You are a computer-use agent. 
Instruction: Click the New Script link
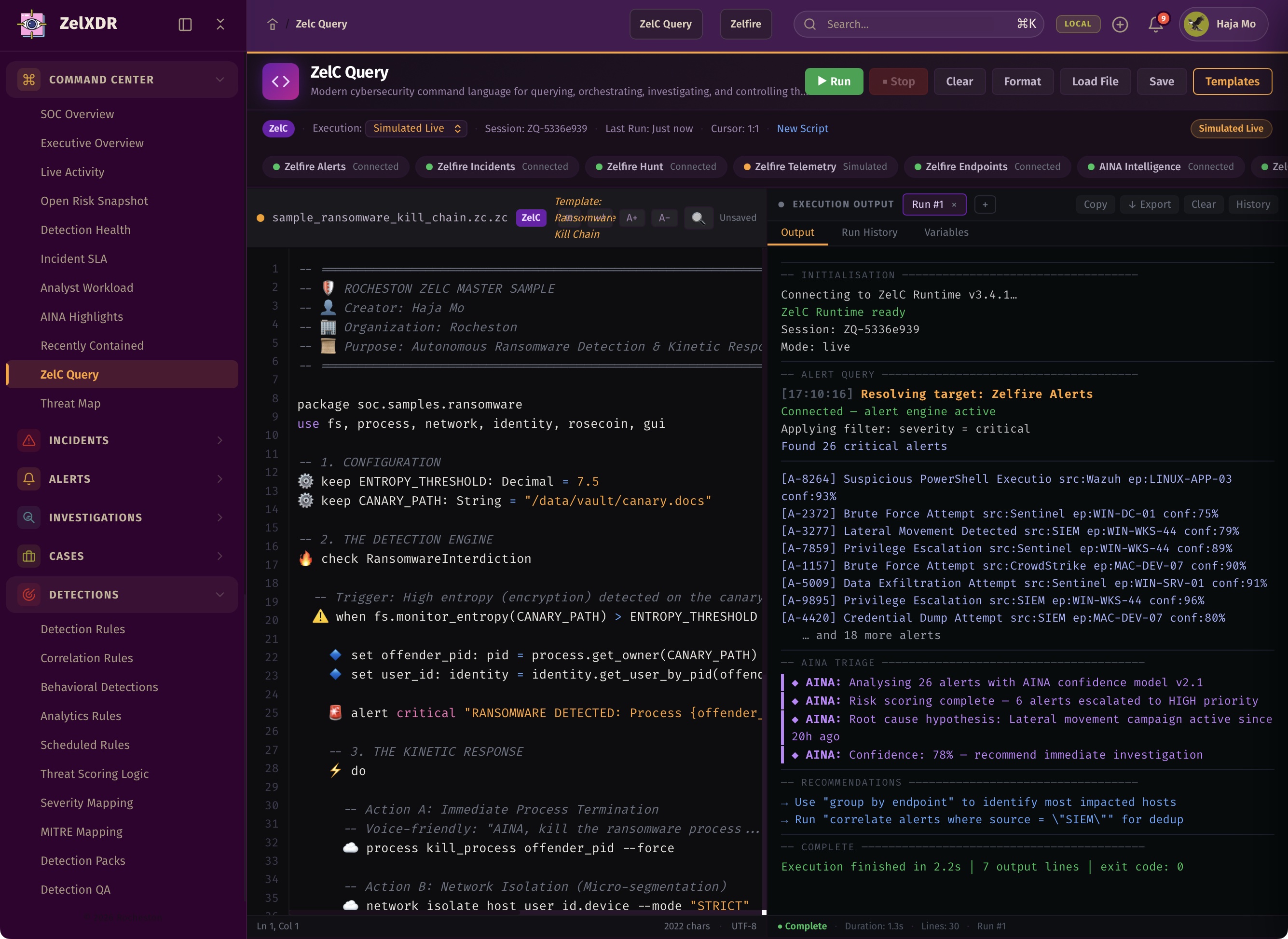pyautogui.click(x=802, y=128)
